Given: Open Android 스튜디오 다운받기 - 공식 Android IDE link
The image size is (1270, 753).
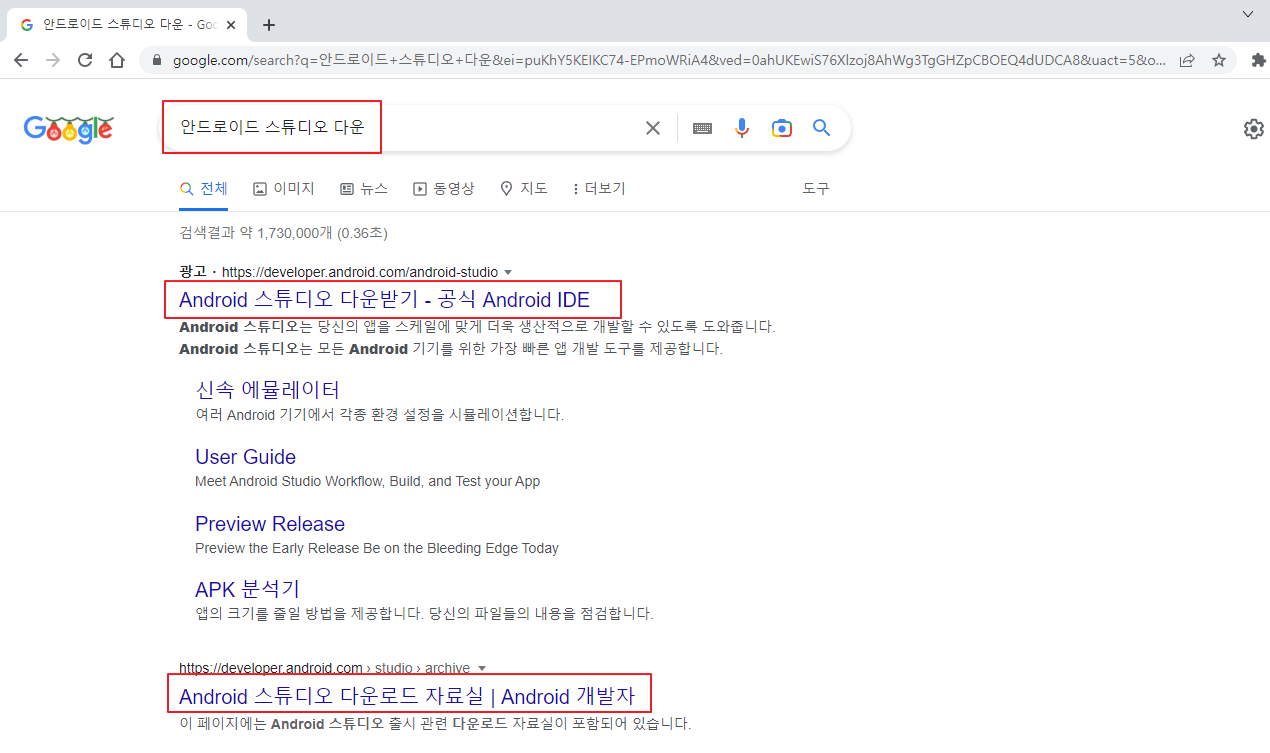Looking at the screenshot, I should tap(384, 299).
